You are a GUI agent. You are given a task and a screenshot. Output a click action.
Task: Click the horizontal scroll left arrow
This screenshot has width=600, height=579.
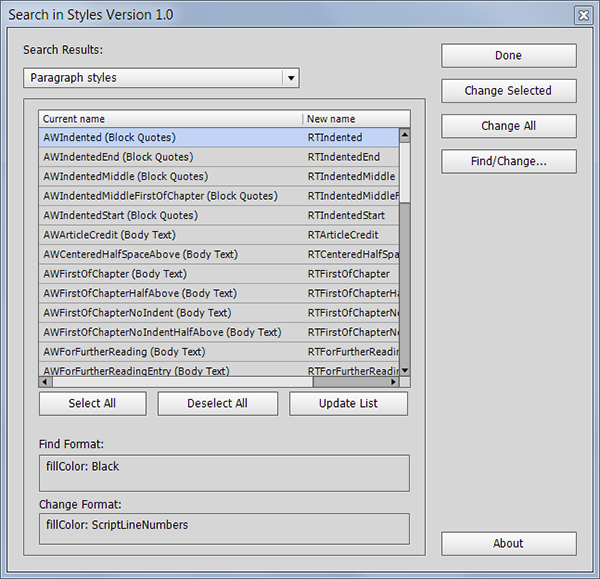(45, 382)
